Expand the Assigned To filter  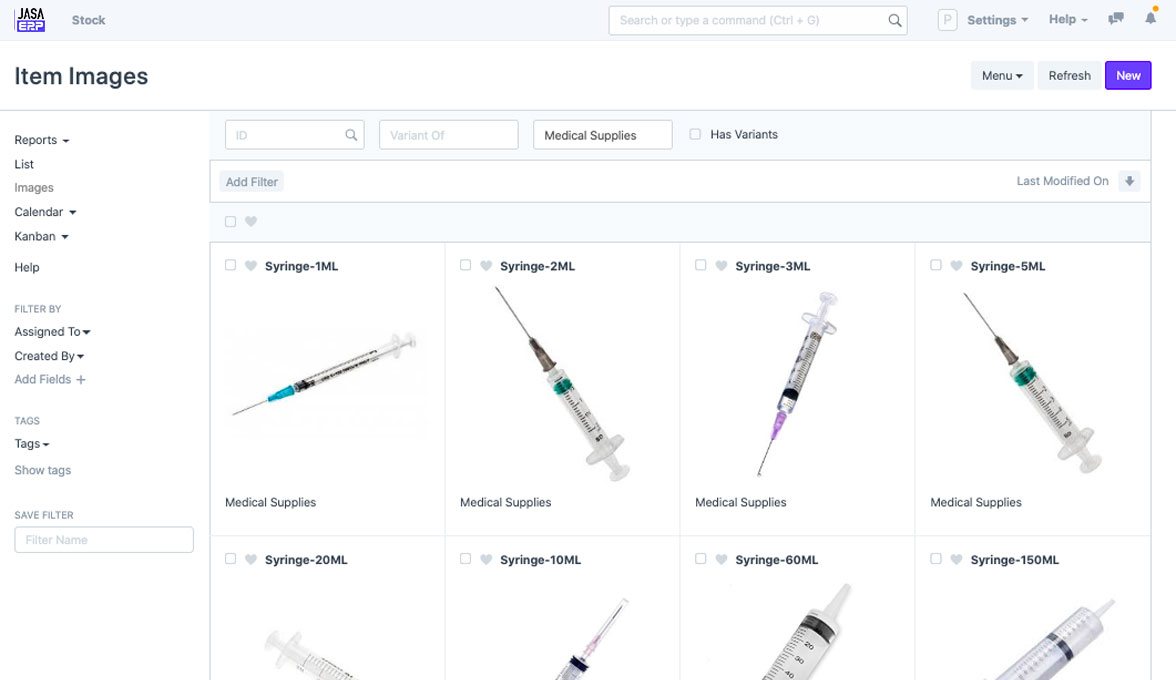click(52, 332)
